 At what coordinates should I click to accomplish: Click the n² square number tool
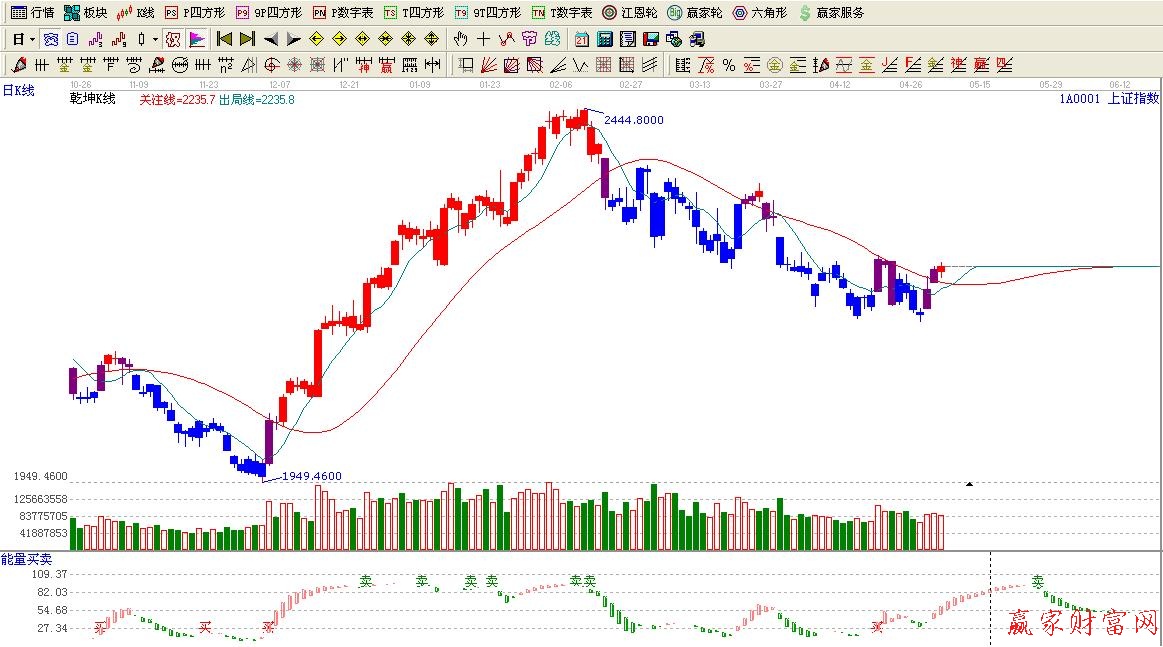pyautogui.click(x=225, y=65)
